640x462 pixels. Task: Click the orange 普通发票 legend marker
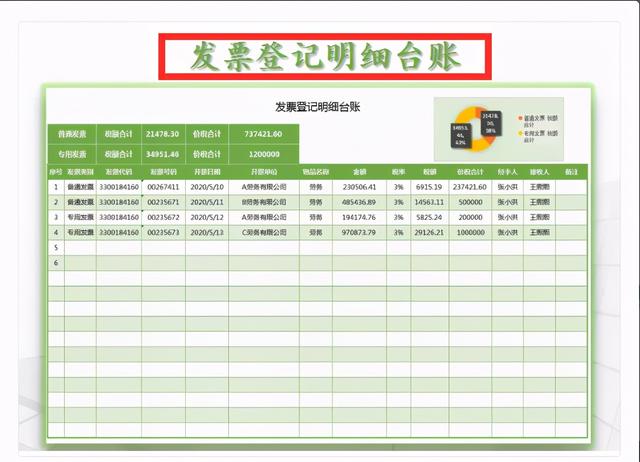(520, 118)
